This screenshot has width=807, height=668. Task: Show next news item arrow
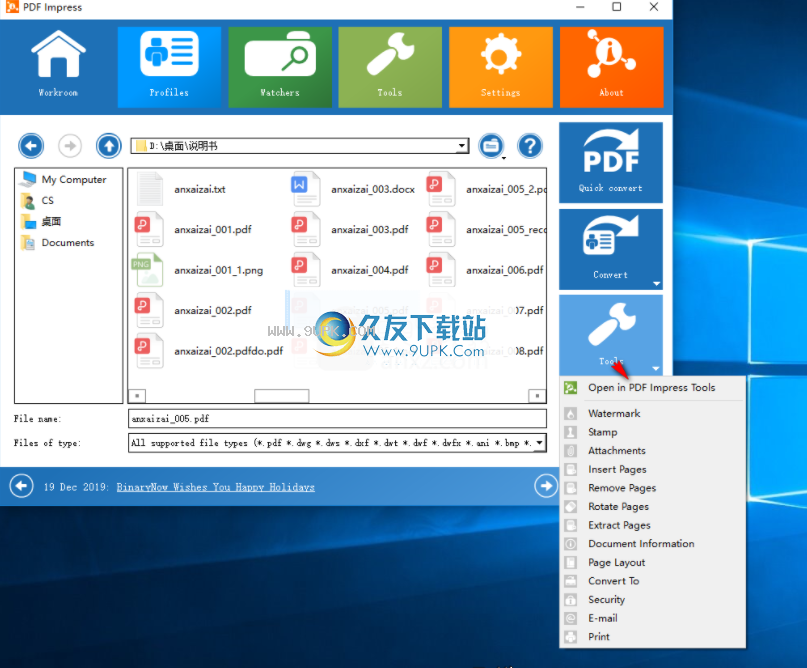point(546,486)
